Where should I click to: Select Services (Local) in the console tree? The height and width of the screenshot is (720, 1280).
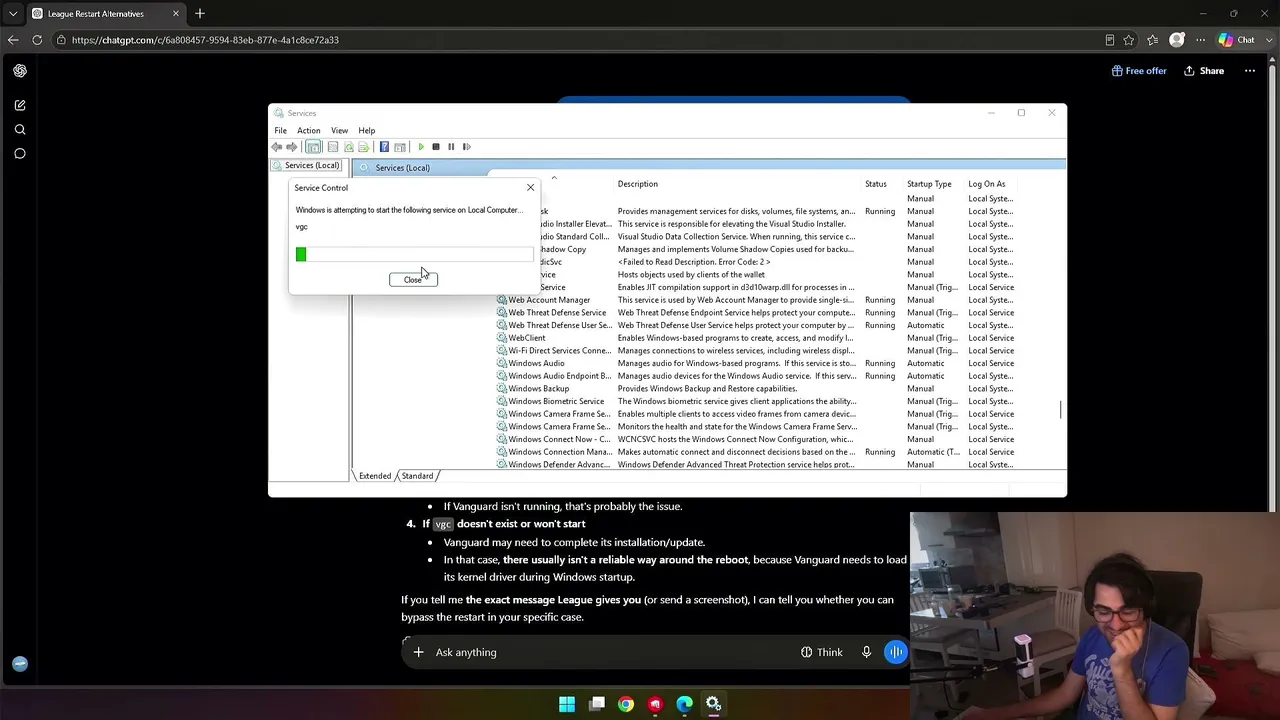click(x=308, y=165)
